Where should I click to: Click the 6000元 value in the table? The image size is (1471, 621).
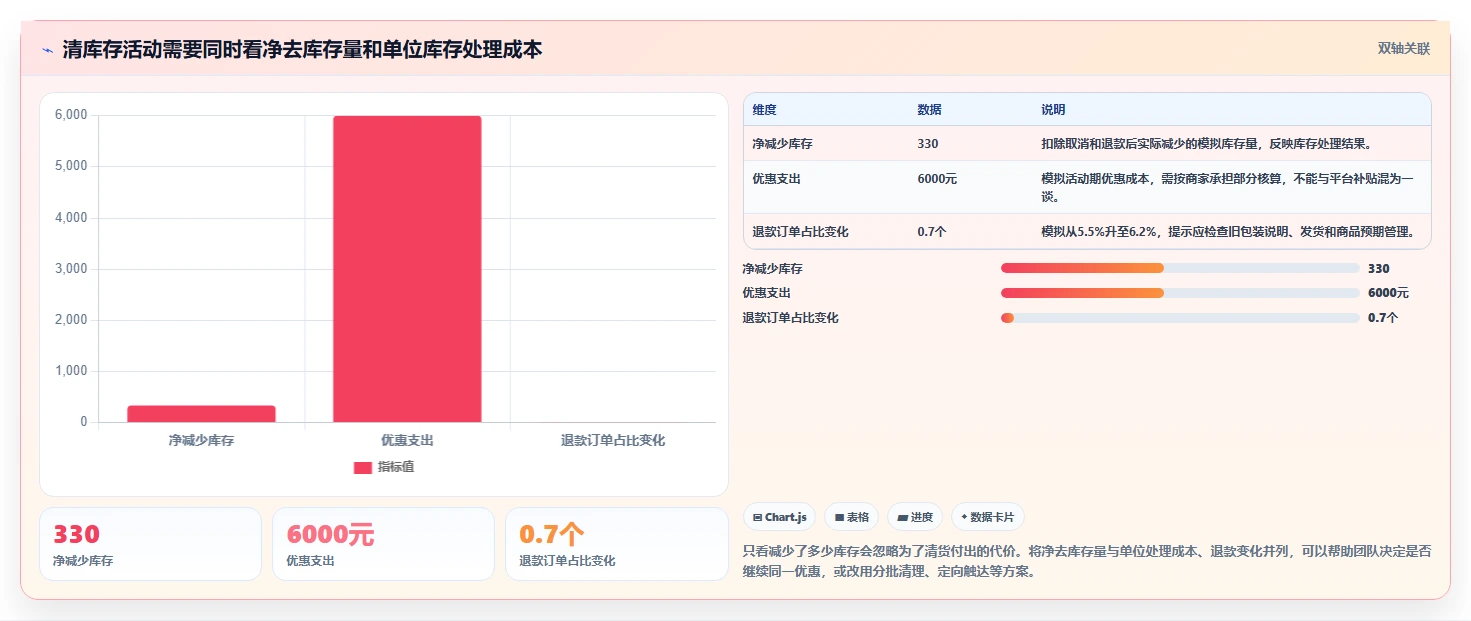coord(937,179)
